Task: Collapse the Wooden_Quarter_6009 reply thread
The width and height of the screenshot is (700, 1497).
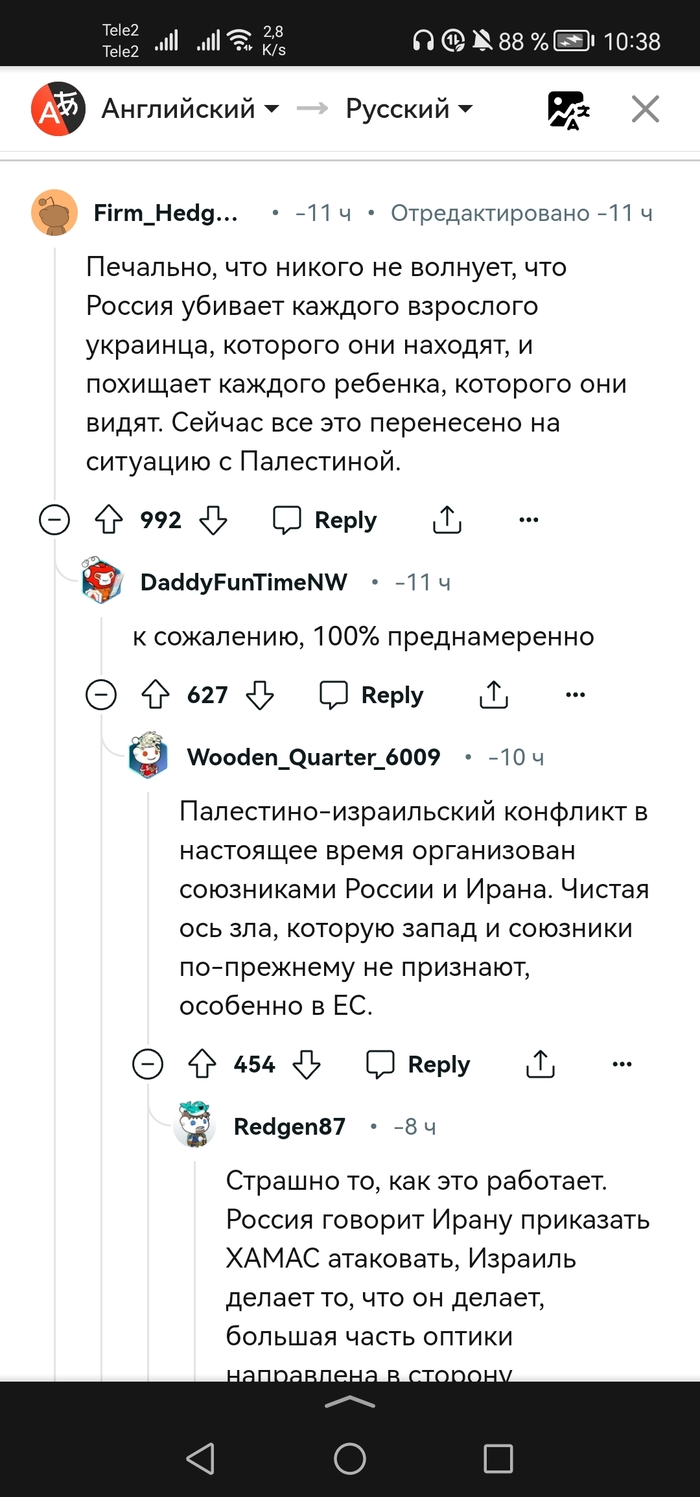Action: pyautogui.click(x=148, y=1065)
